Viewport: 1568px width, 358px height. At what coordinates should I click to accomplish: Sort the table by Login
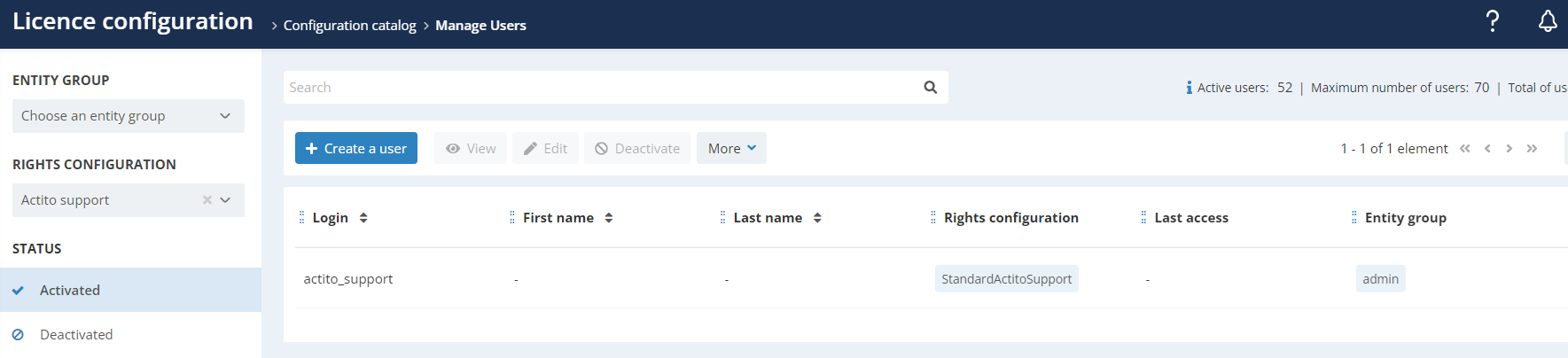coord(363,218)
